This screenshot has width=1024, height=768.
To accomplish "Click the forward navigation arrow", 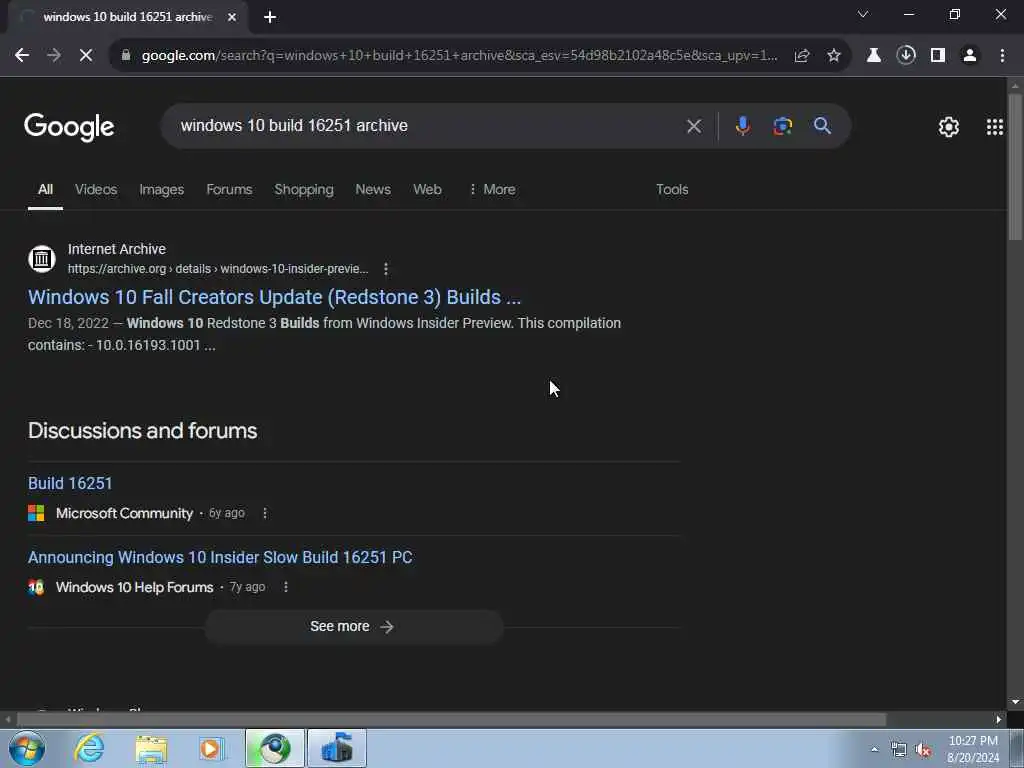I will pos(54,56).
